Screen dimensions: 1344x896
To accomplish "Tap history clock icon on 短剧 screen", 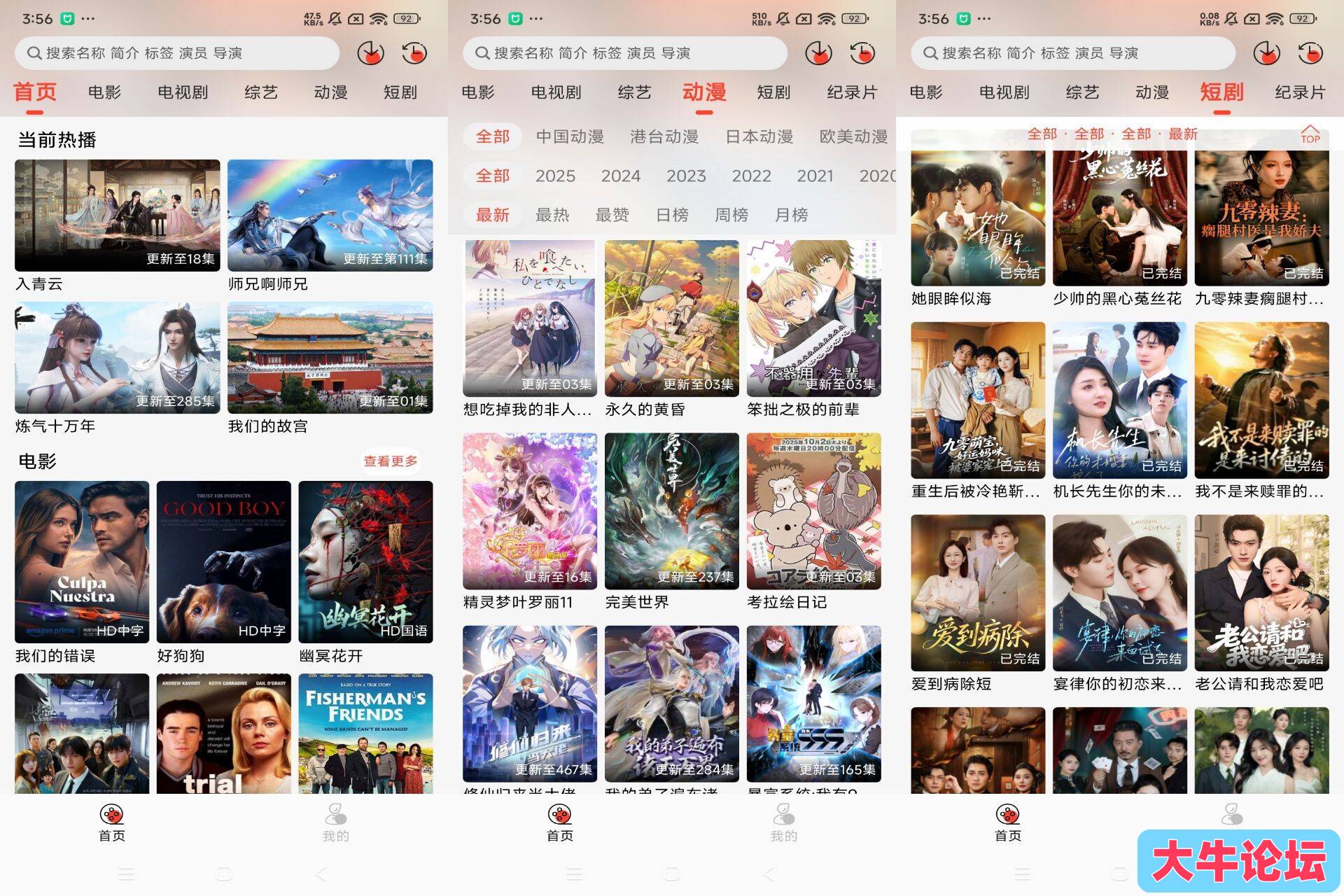I will (1310, 53).
